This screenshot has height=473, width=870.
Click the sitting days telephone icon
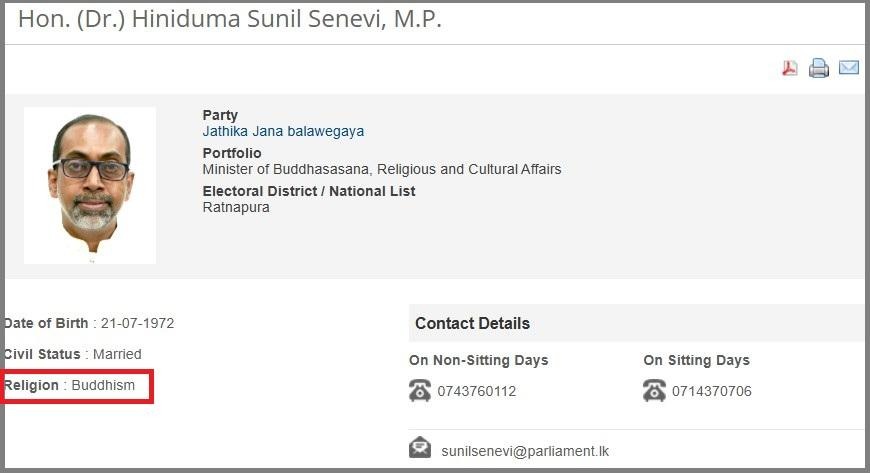(654, 391)
